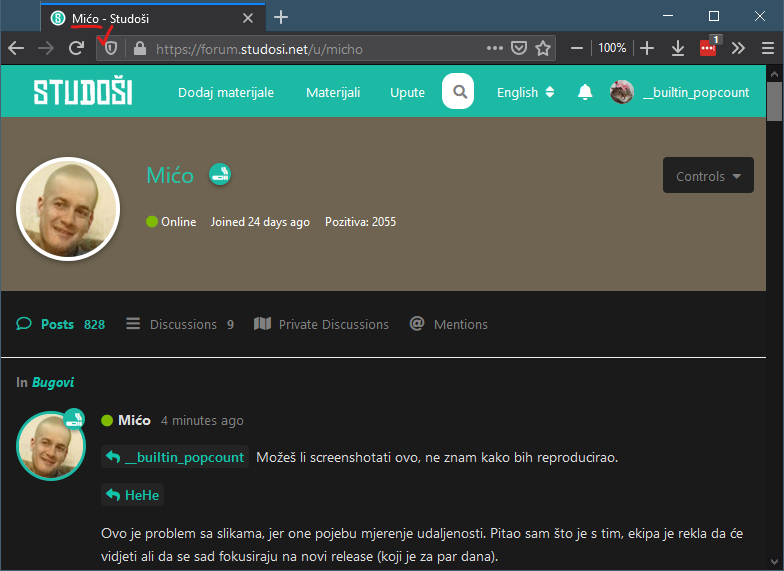Viewport: 784px width, 571px height.
Task: Close the Mićo - Studoši tab
Action: coord(248,18)
